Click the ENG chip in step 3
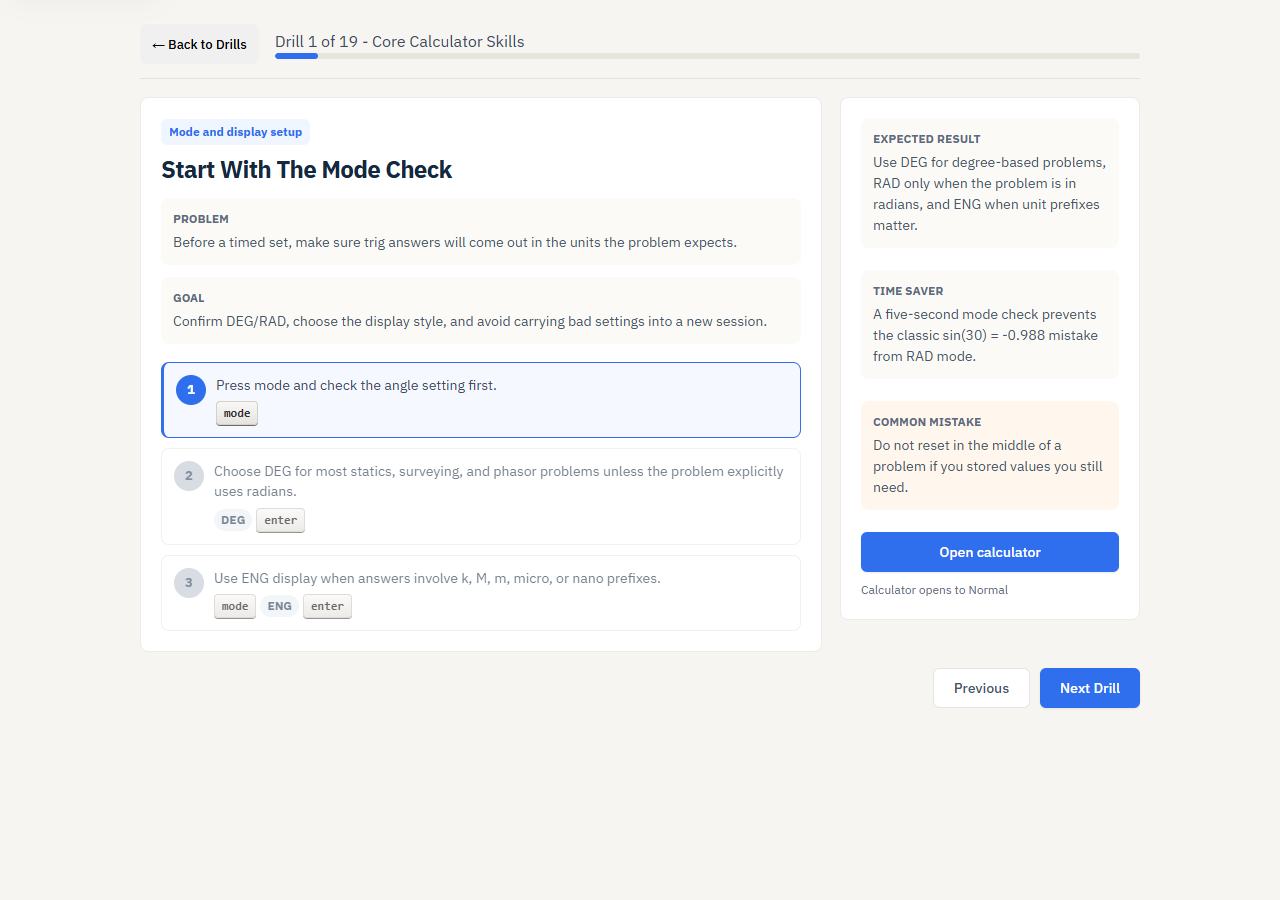The height and width of the screenshot is (900, 1280). click(x=279, y=606)
